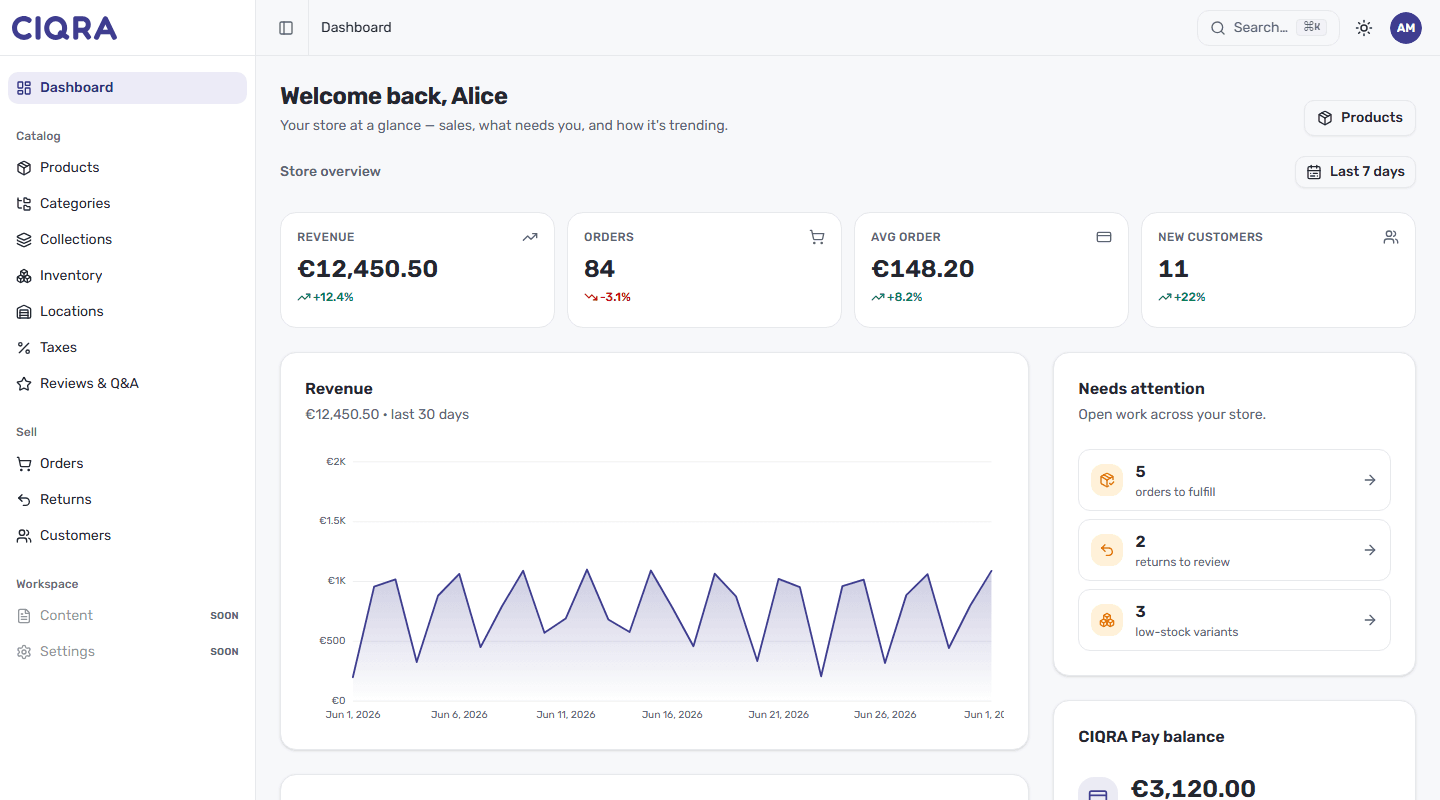Click the Revenue card trend icon
Screen dimensions: 1440x800
[x=530, y=238]
